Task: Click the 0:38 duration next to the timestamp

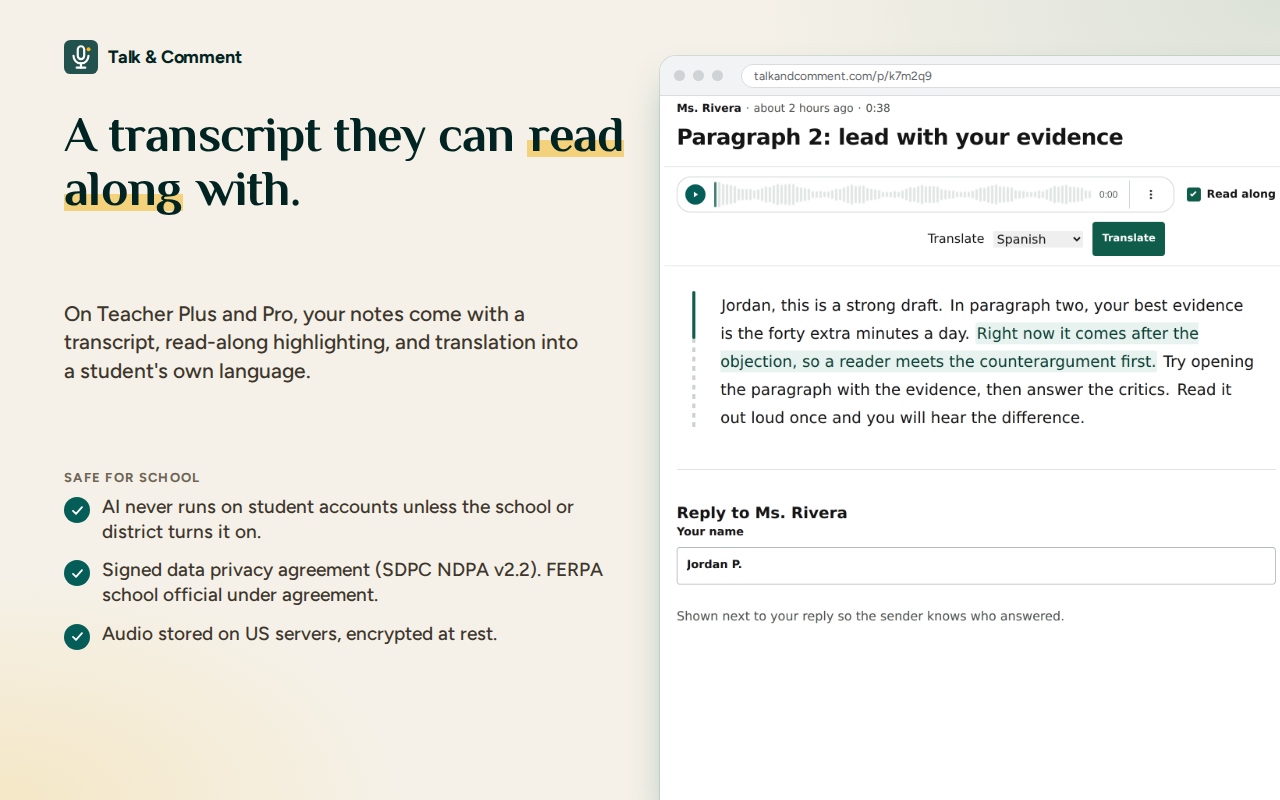Action: click(878, 108)
